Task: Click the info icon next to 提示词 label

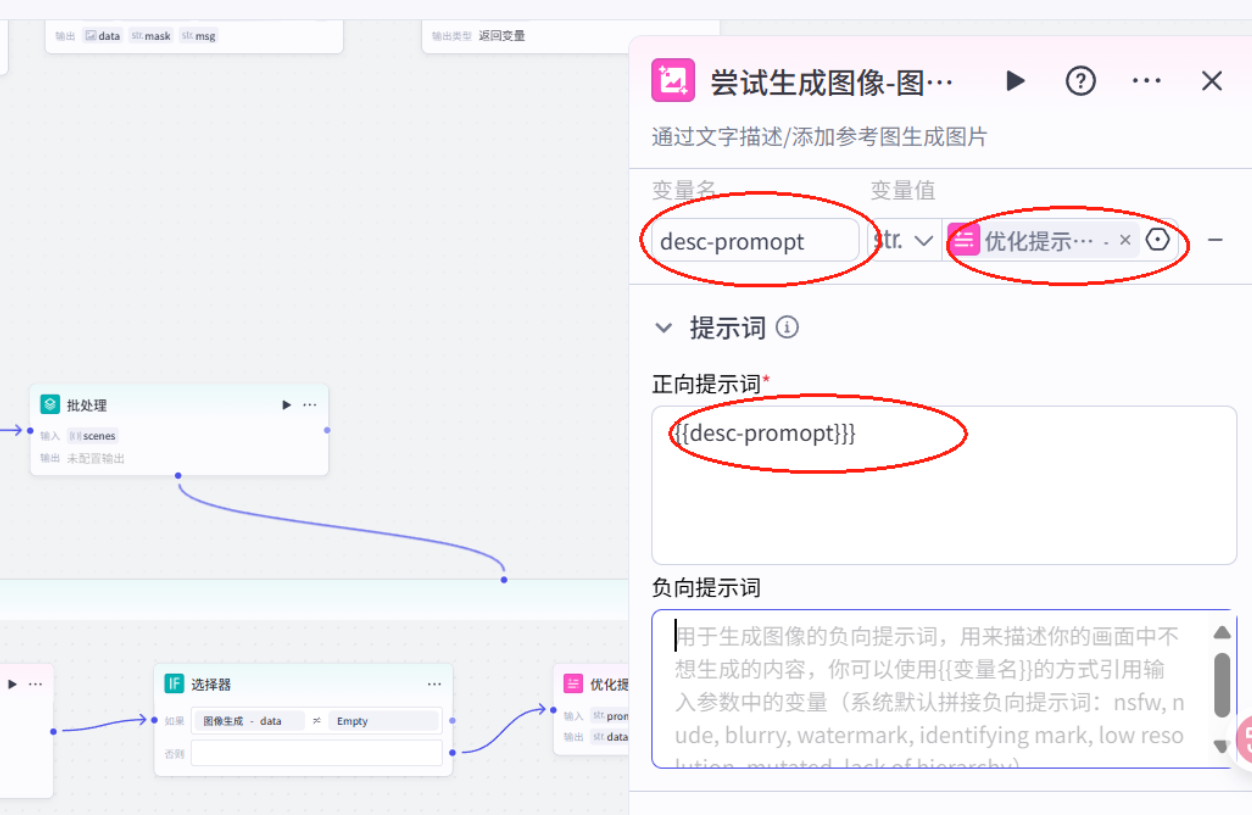Action: coord(786,327)
